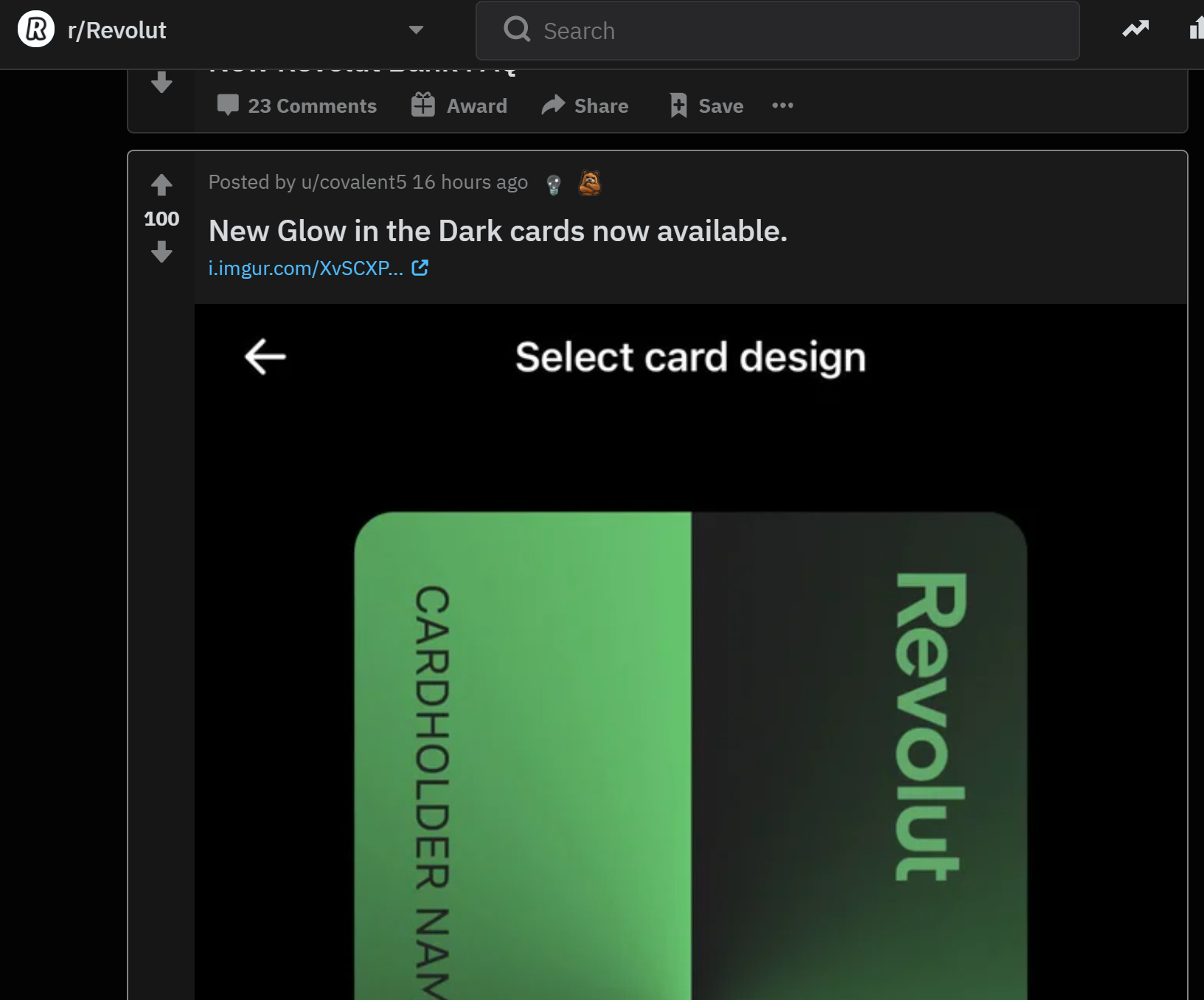Open the r/Revolut community dropdown arrow
This screenshot has height=1000, width=1204.
click(416, 30)
